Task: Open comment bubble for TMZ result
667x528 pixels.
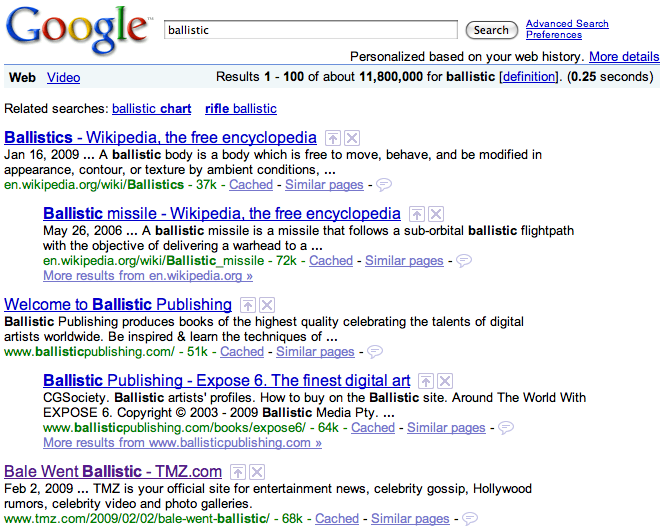Action: [470, 518]
